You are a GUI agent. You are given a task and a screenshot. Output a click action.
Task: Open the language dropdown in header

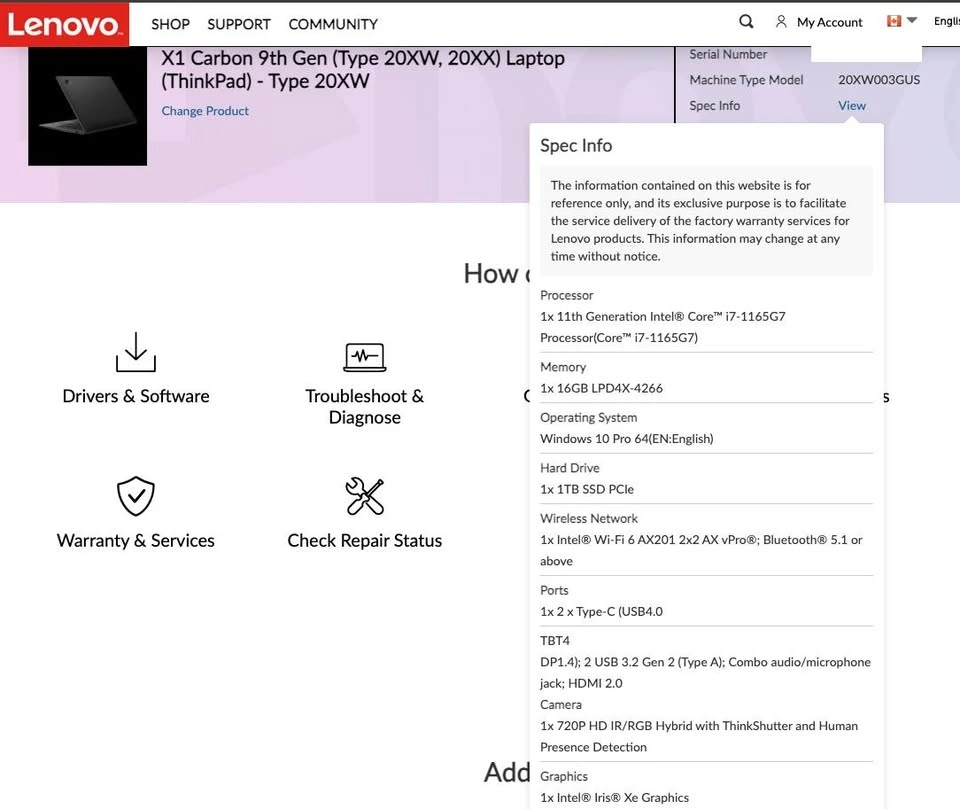click(x=945, y=22)
